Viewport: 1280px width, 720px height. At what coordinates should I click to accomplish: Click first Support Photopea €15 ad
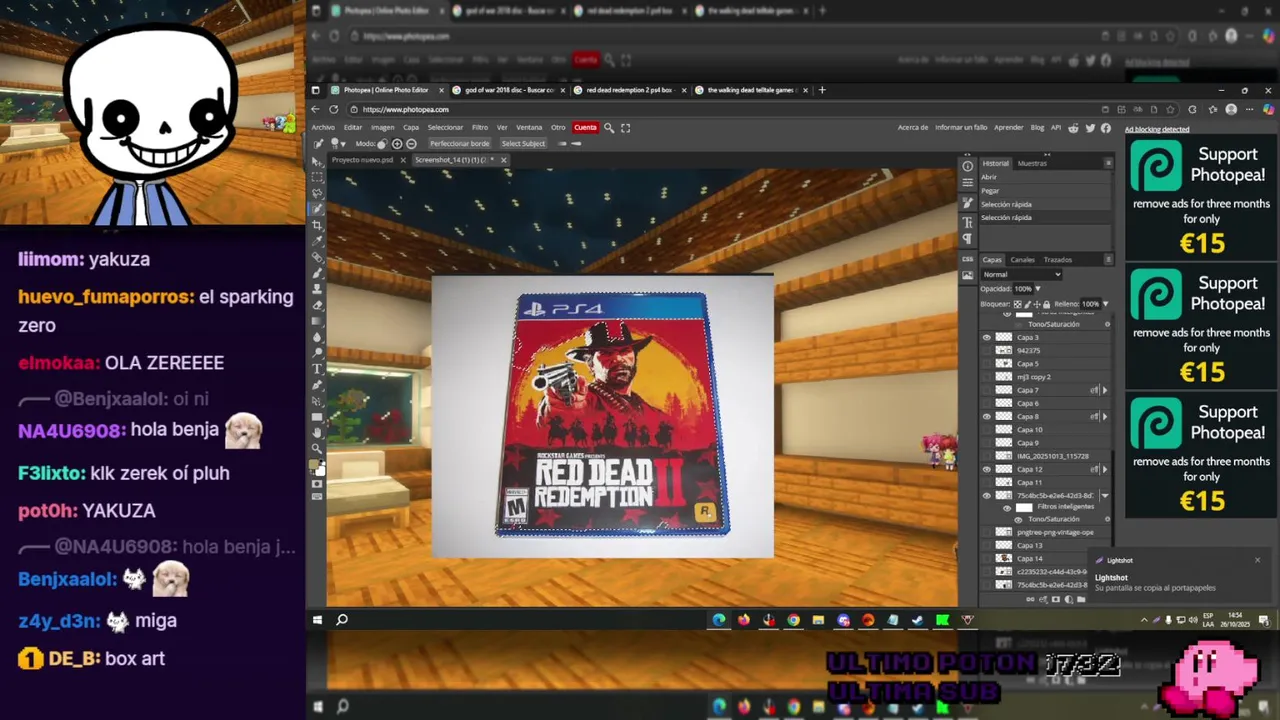click(1201, 197)
